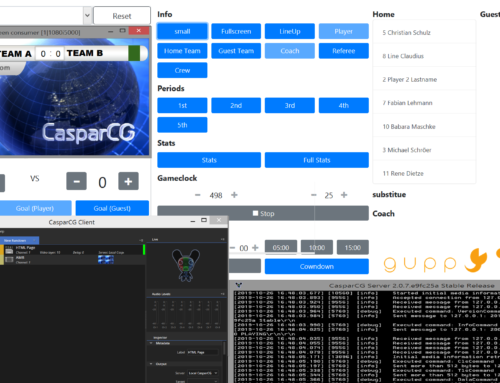Click the Reset button

pos(122,16)
